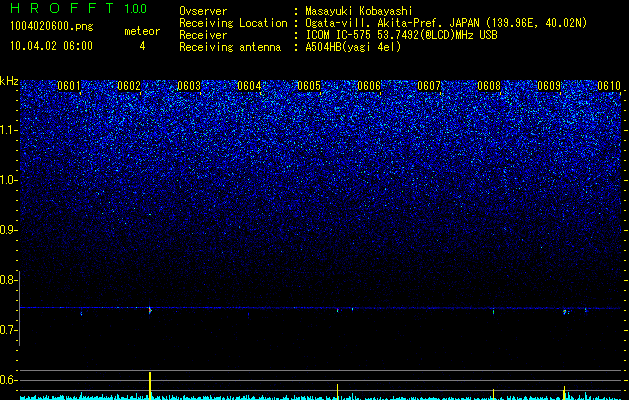The width and height of the screenshot is (629, 400).
Task: Click the 0.8 frequency axis label
Action: [x=8, y=280]
